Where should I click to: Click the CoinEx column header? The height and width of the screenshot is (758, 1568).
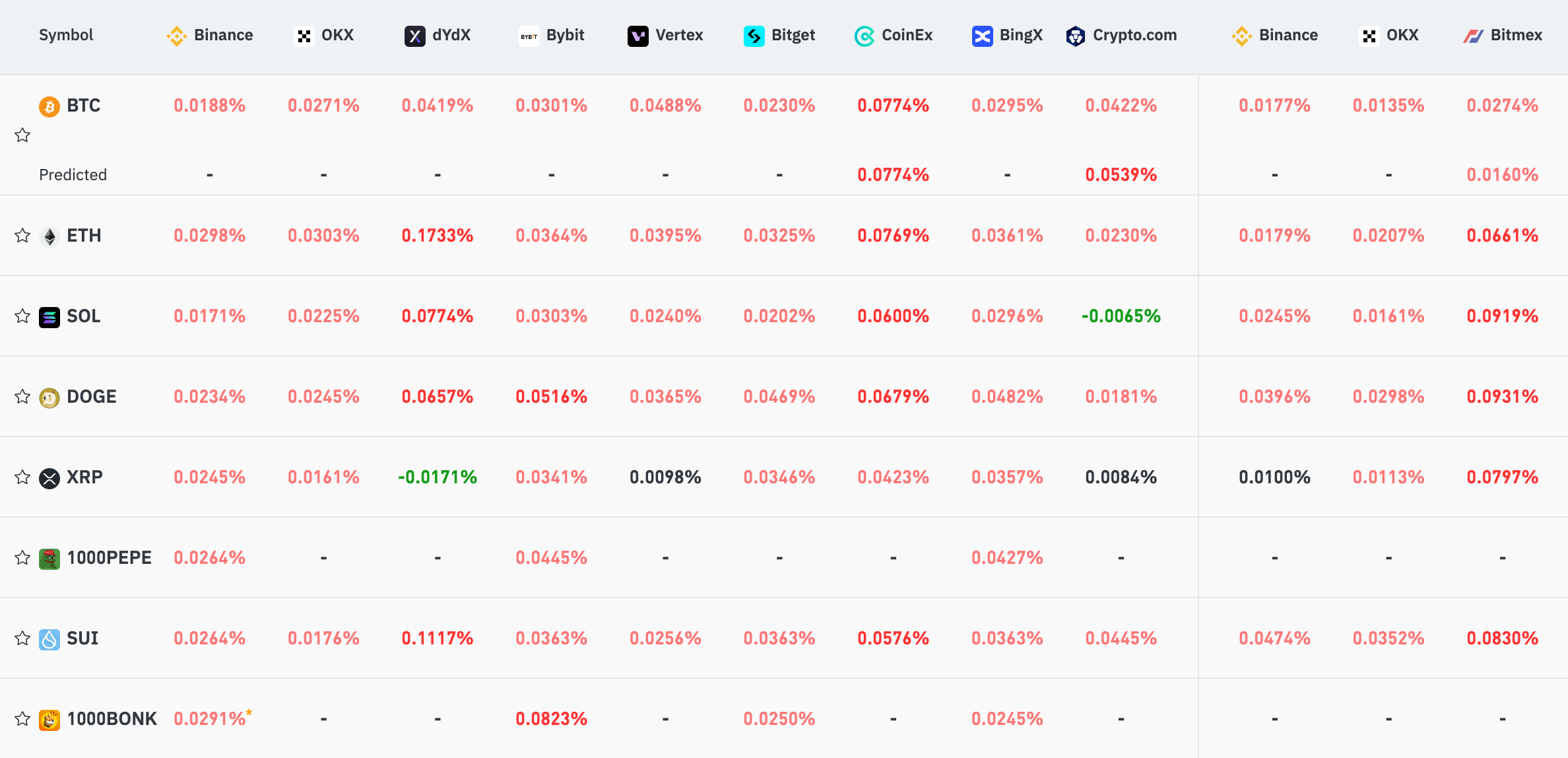click(894, 36)
